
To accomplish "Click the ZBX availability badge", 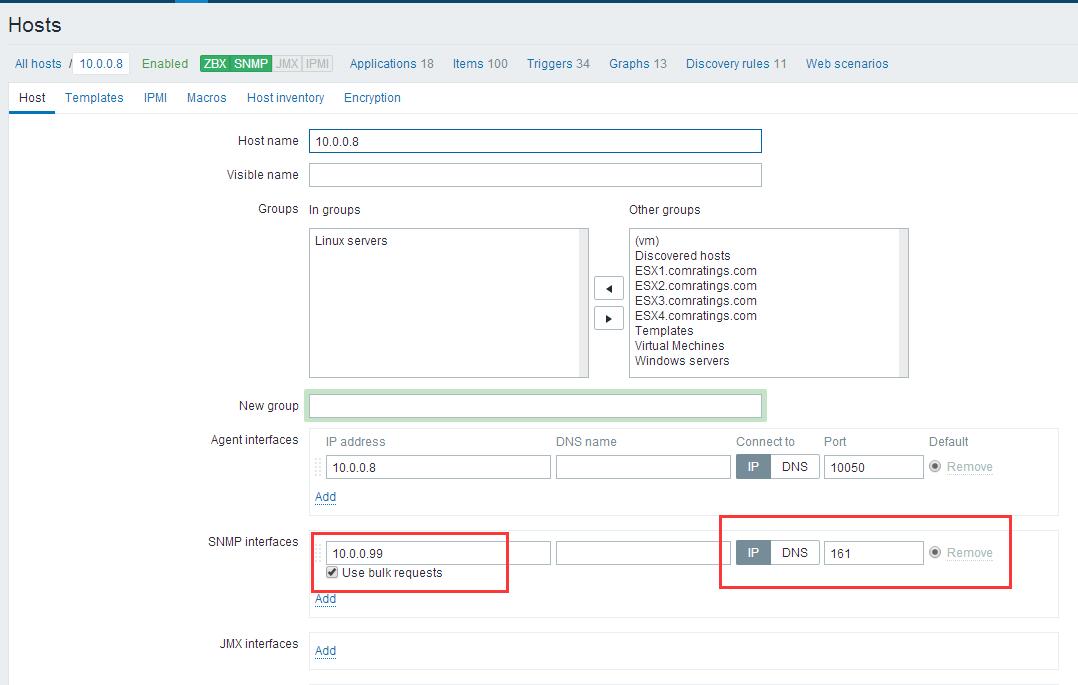I will coord(215,63).
